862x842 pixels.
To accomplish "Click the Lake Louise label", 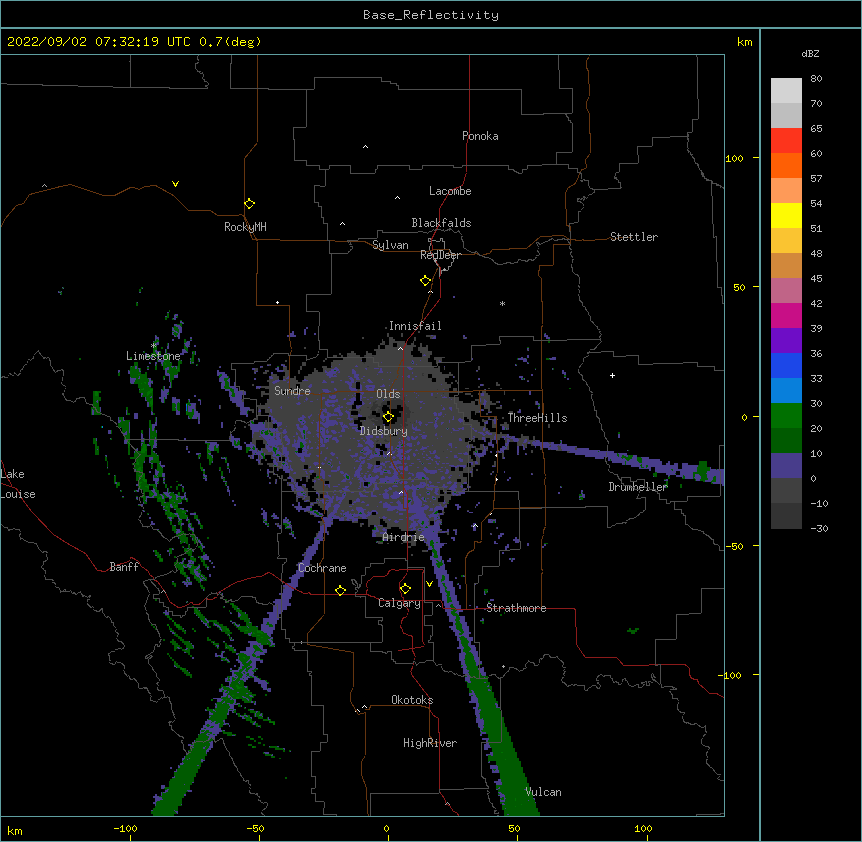I will [x=18, y=484].
